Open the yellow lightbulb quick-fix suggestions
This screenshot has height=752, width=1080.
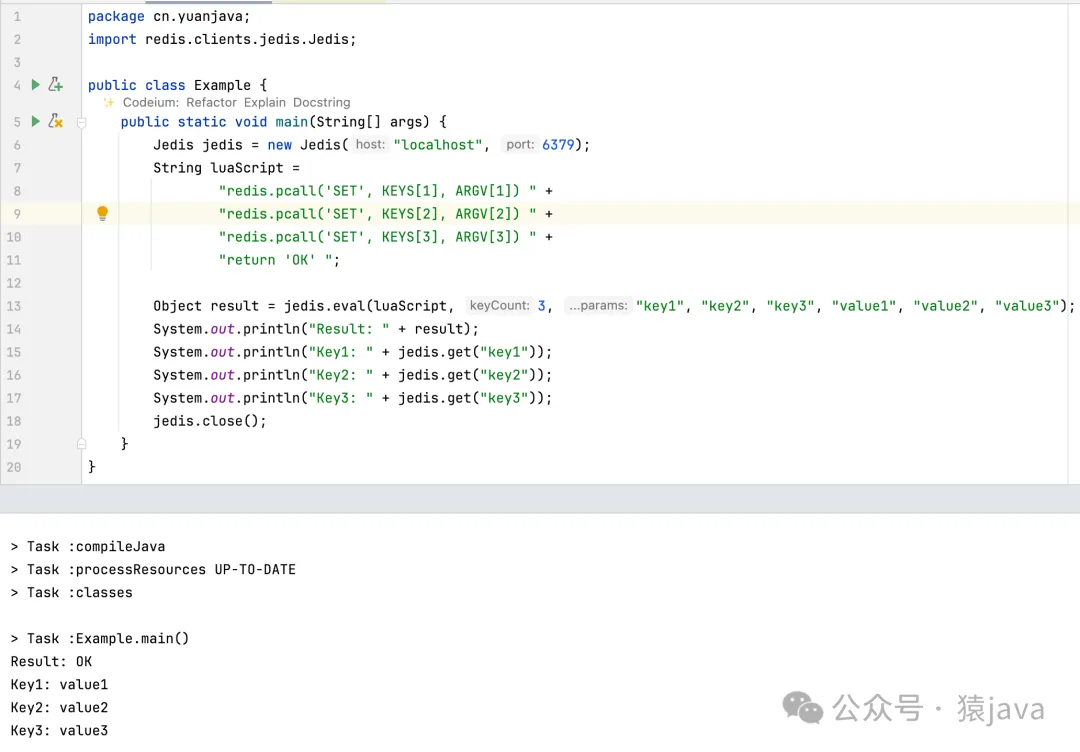point(102,213)
